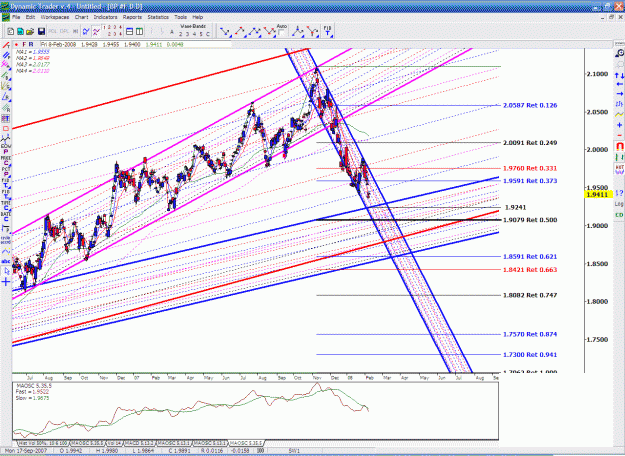Click the 1.9760 Ret 0.331 label
Viewport: 625px width, 456px height.
pos(530,168)
